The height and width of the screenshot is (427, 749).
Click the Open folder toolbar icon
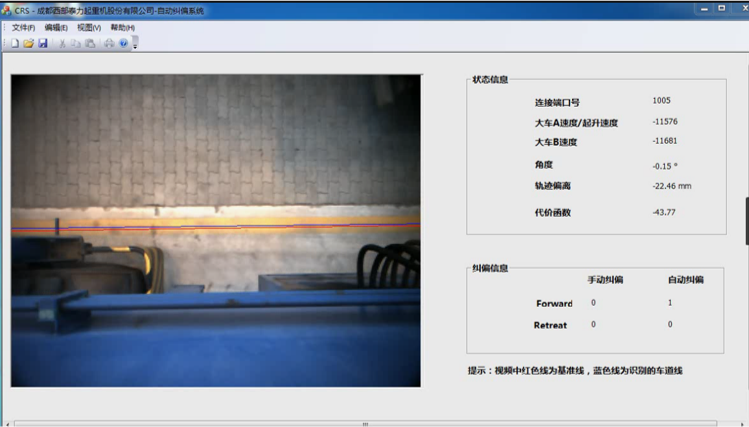(x=28, y=44)
